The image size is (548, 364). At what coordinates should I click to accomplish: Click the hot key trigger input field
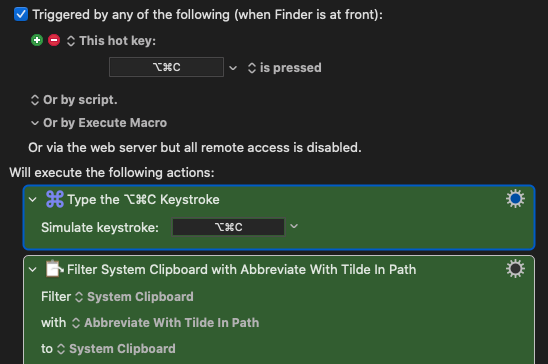pos(166,67)
